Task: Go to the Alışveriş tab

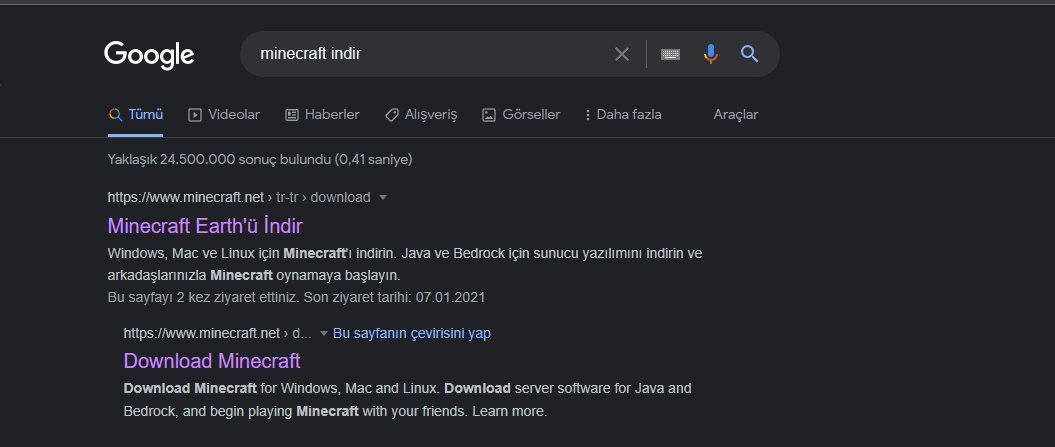Action: (421, 115)
